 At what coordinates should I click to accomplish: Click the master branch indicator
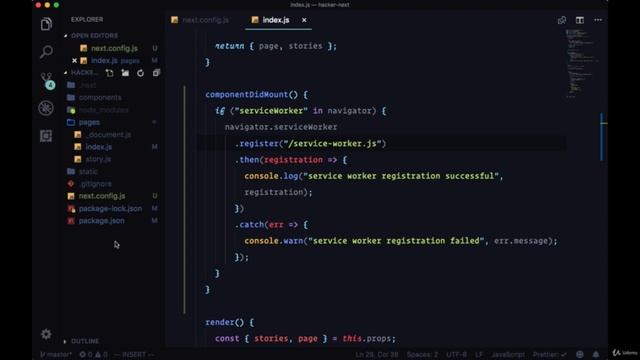click(56, 354)
